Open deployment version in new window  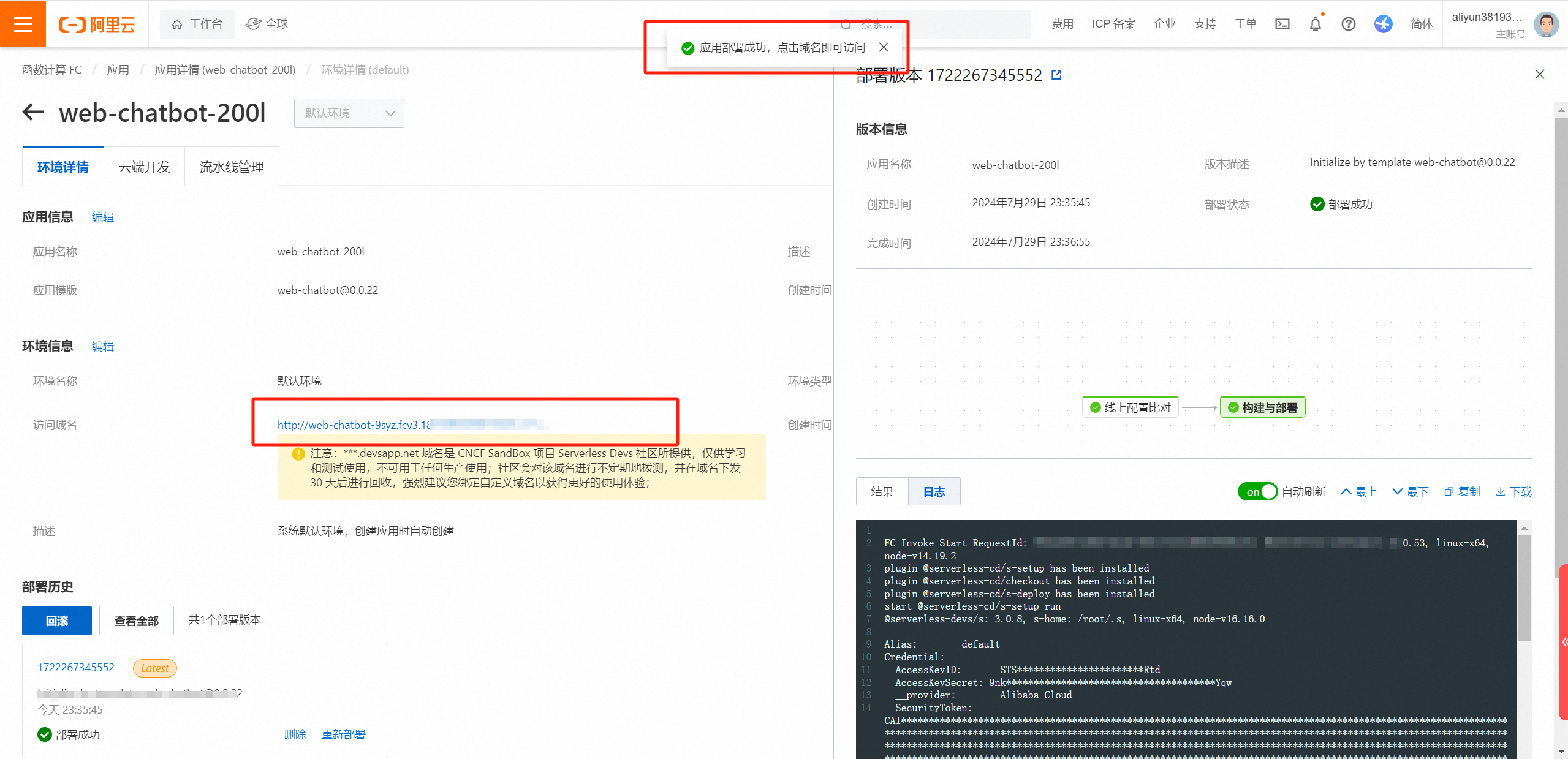1056,75
